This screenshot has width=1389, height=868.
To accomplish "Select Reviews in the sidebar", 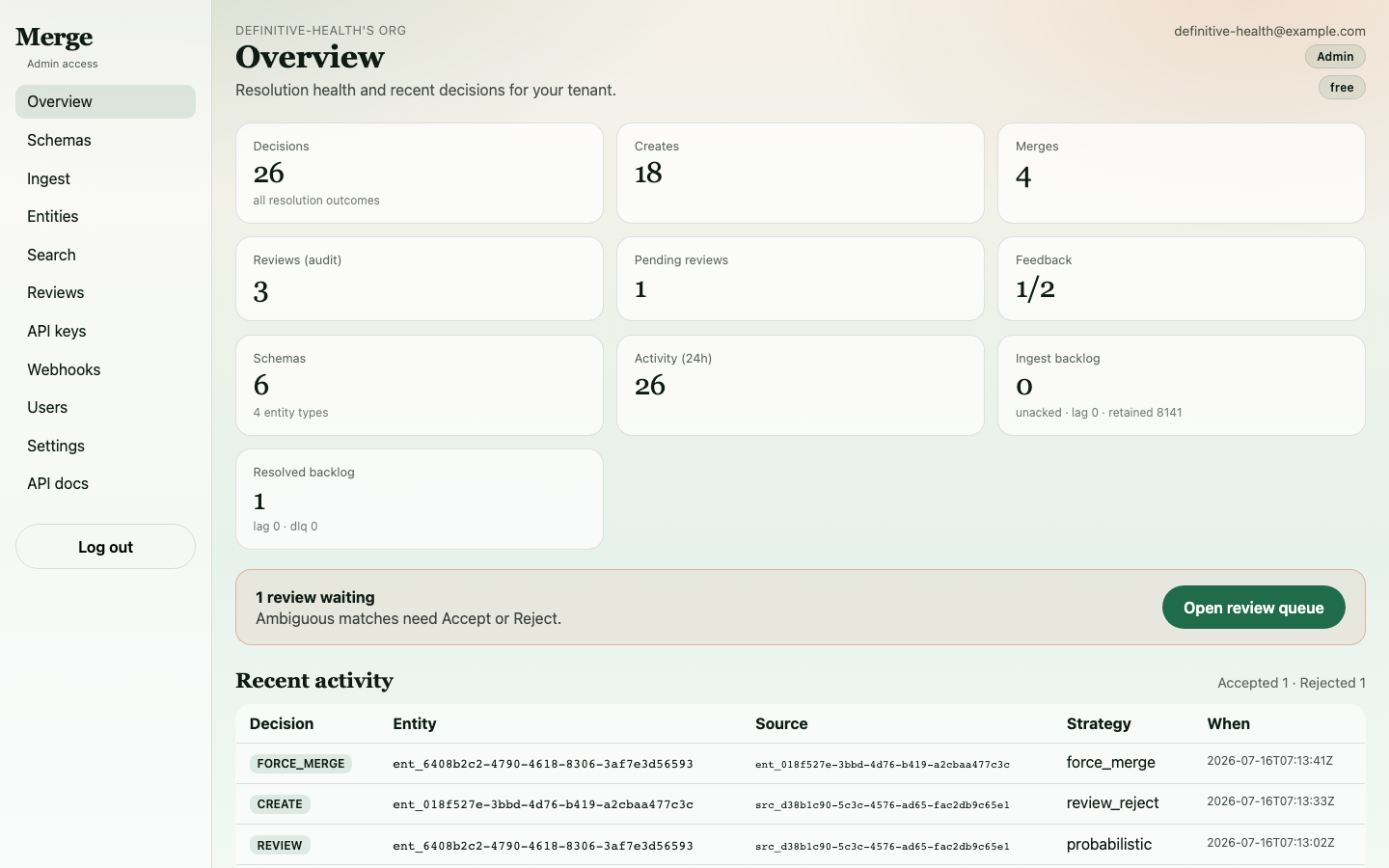I will (105, 292).
